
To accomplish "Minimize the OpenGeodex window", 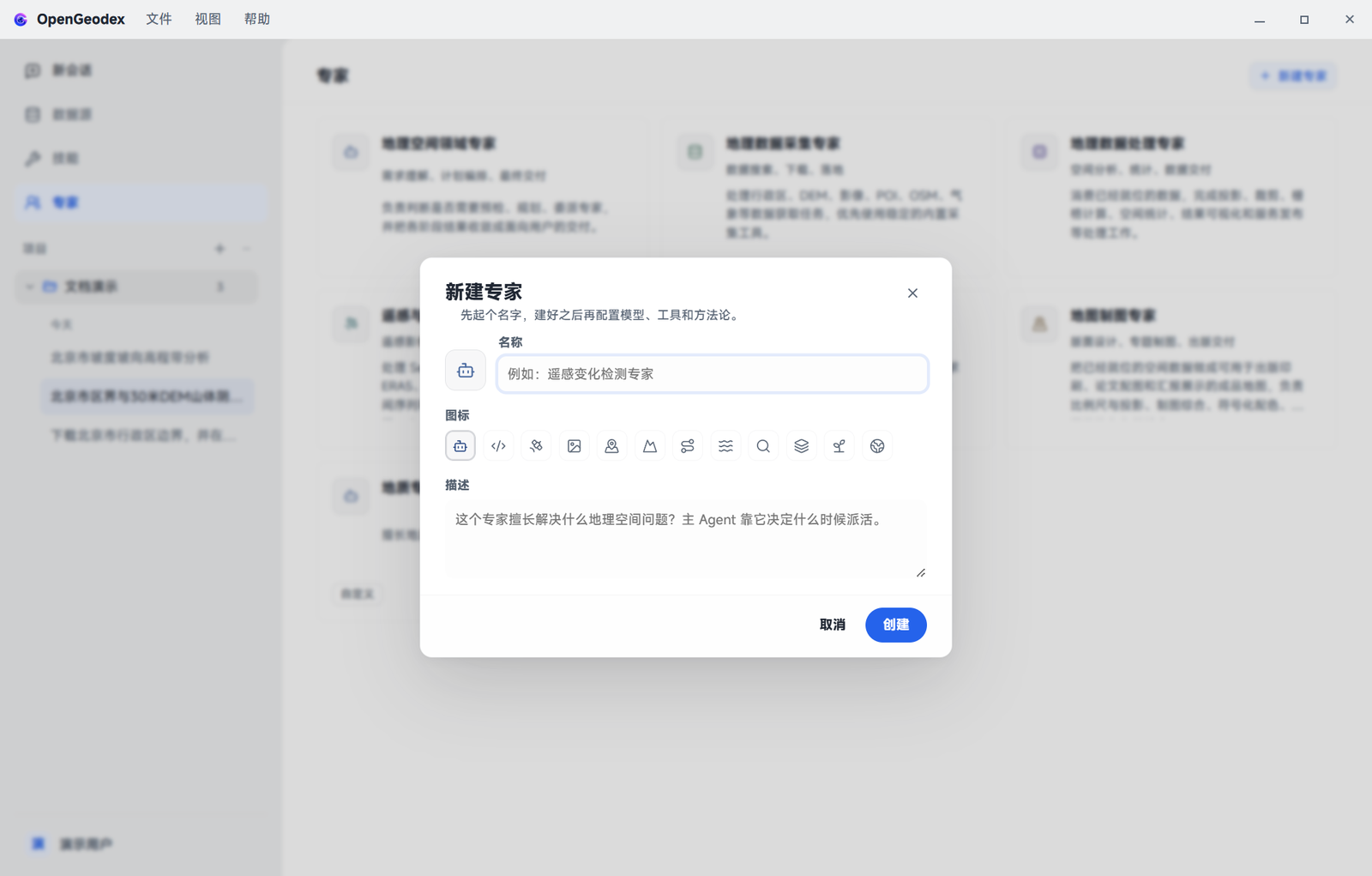I will coord(1260,19).
